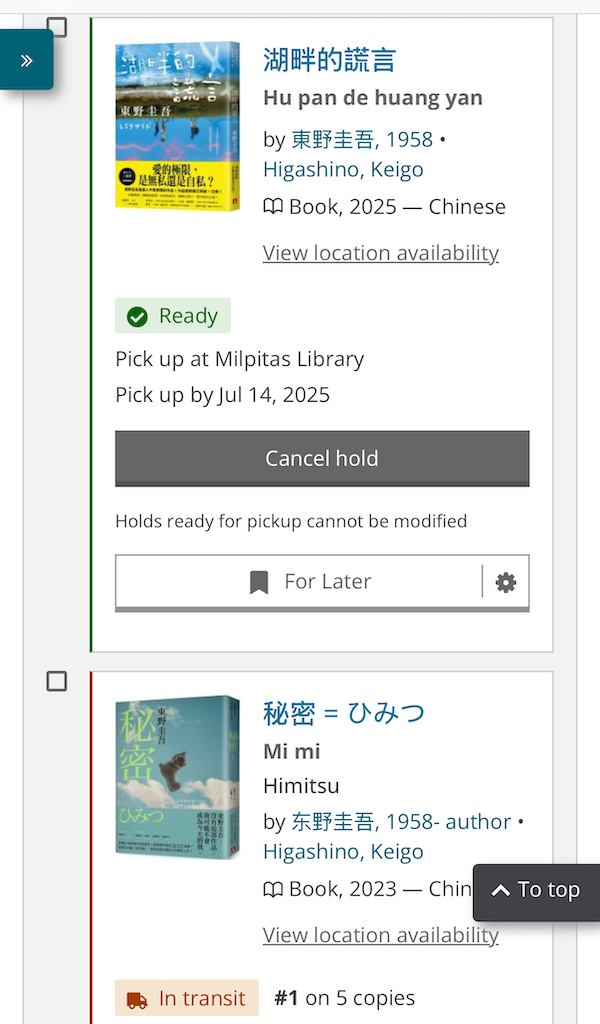
Task: Click book format icon next to Book, 2023
Action: [273, 889]
